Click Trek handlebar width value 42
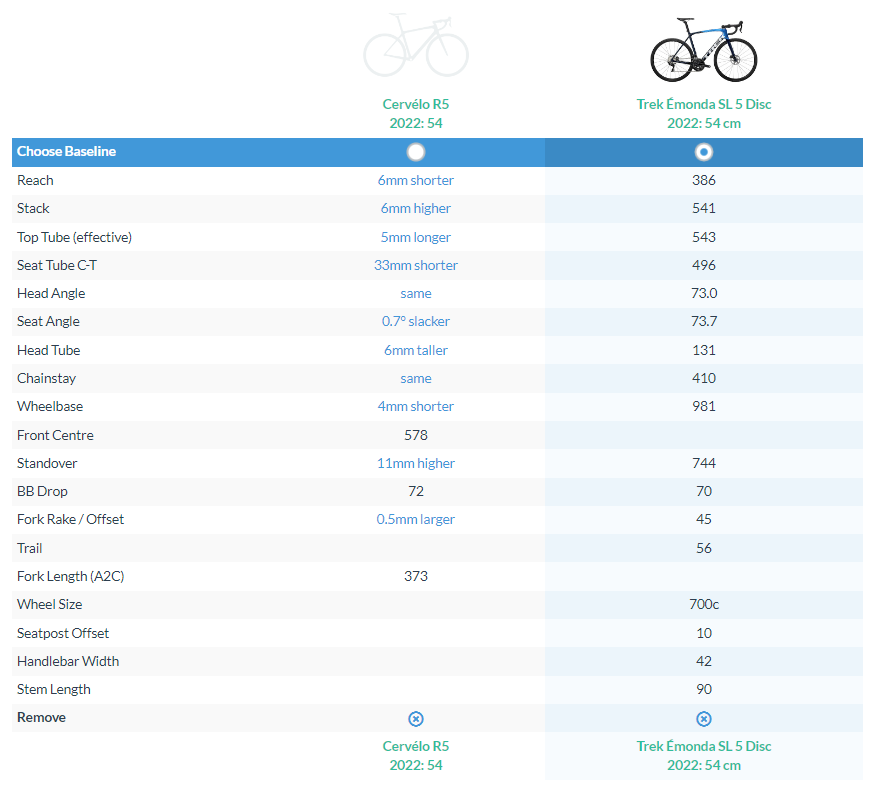The image size is (869, 800). (x=703, y=661)
